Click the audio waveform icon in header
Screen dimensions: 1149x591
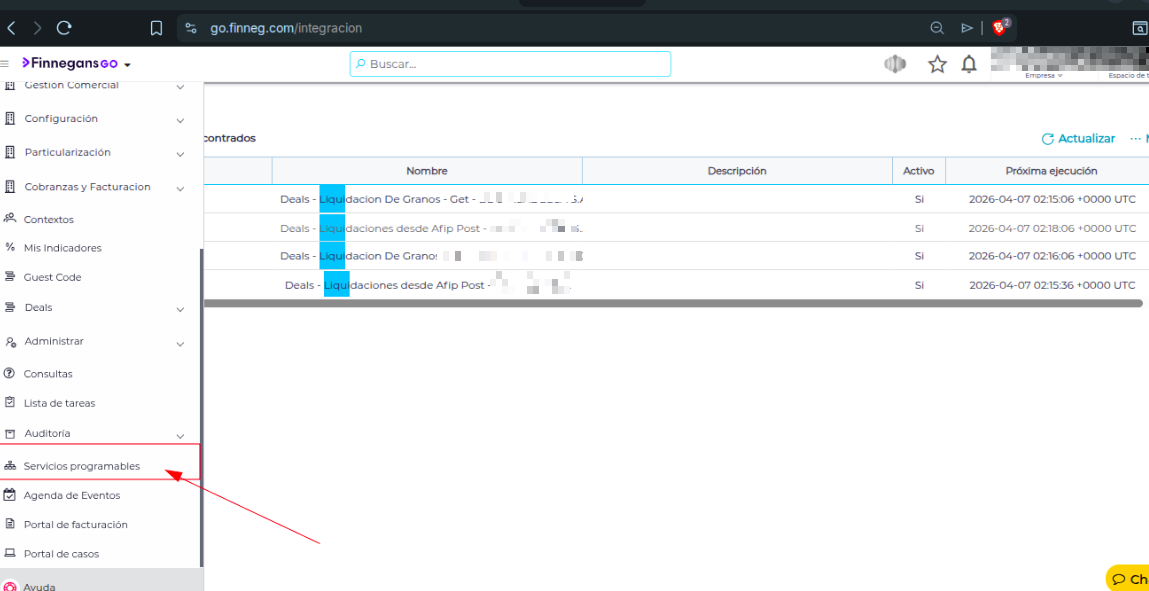895,64
